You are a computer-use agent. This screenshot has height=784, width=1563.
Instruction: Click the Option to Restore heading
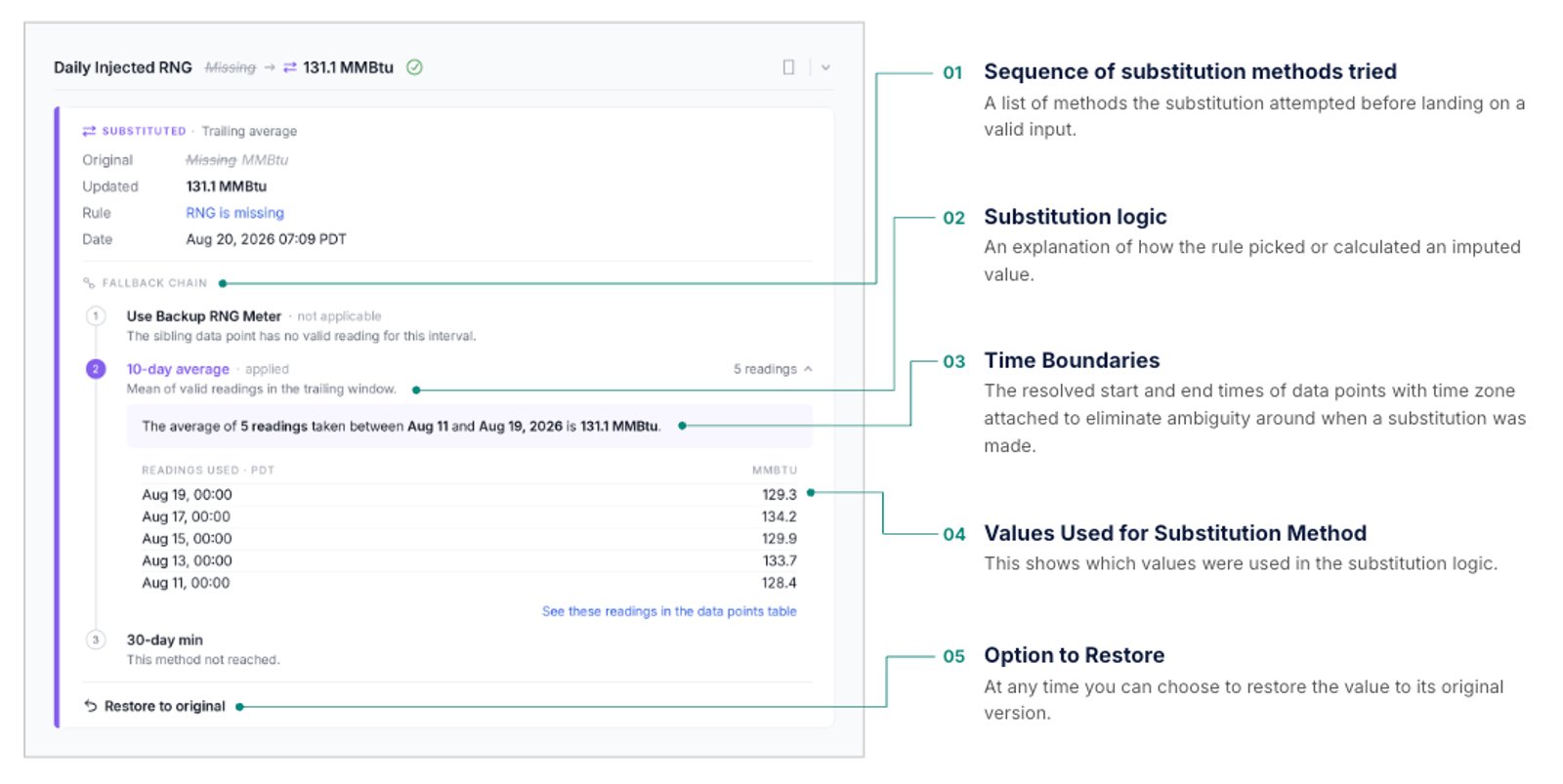(1075, 655)
